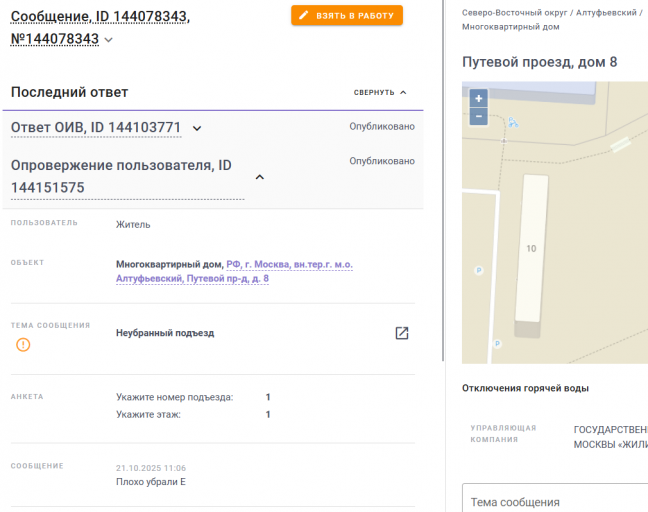Click Опровержение пользователя, ID 144151575 title

click(121, 176)
